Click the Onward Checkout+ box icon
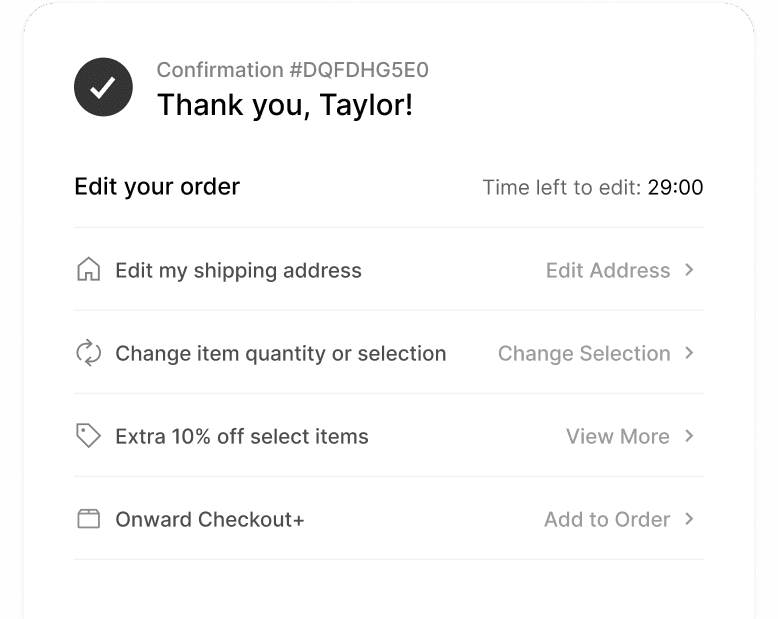Image resolution: width=778 pixels, height=619 pixels. click(89, 519)
